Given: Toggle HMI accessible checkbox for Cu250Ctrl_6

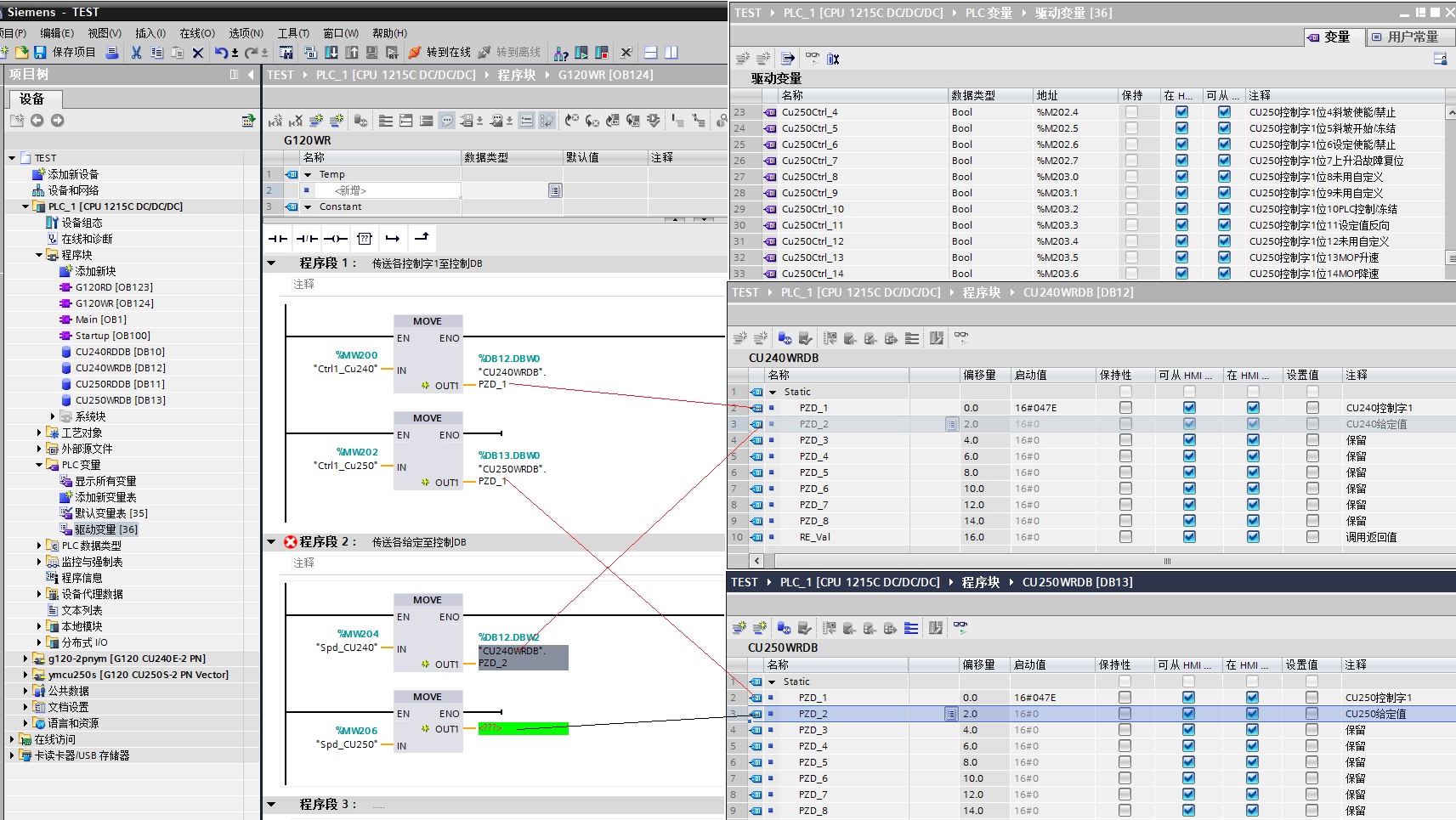Looking at the screenshot, I should point(1224,144).
